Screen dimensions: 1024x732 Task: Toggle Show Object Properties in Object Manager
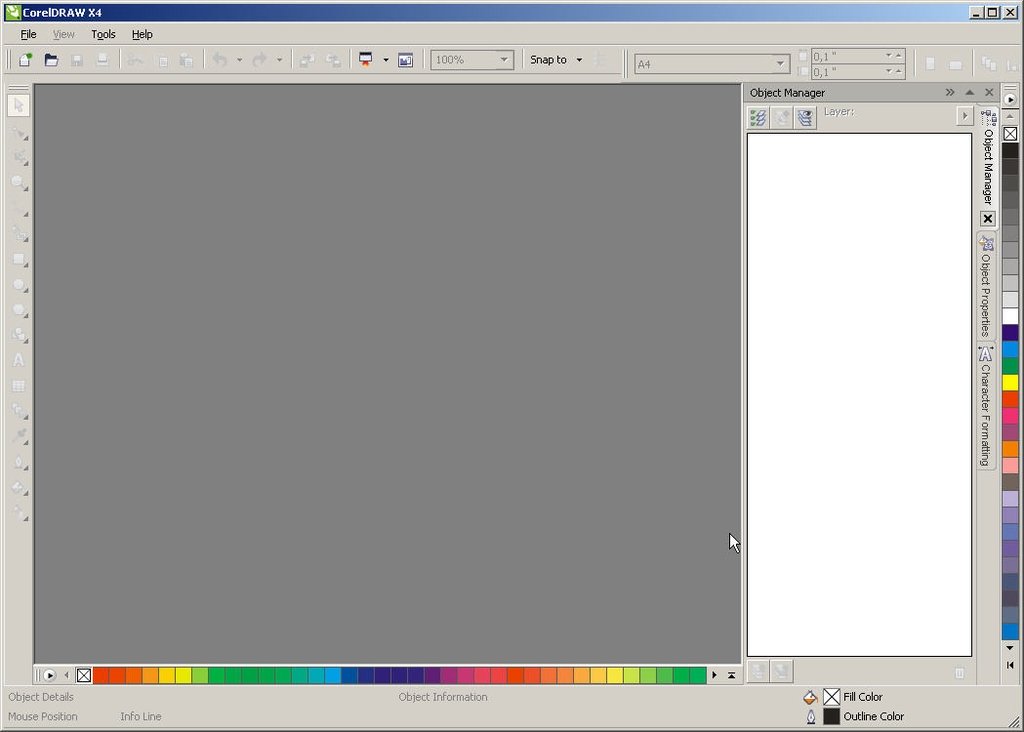(x=758, y=118)
